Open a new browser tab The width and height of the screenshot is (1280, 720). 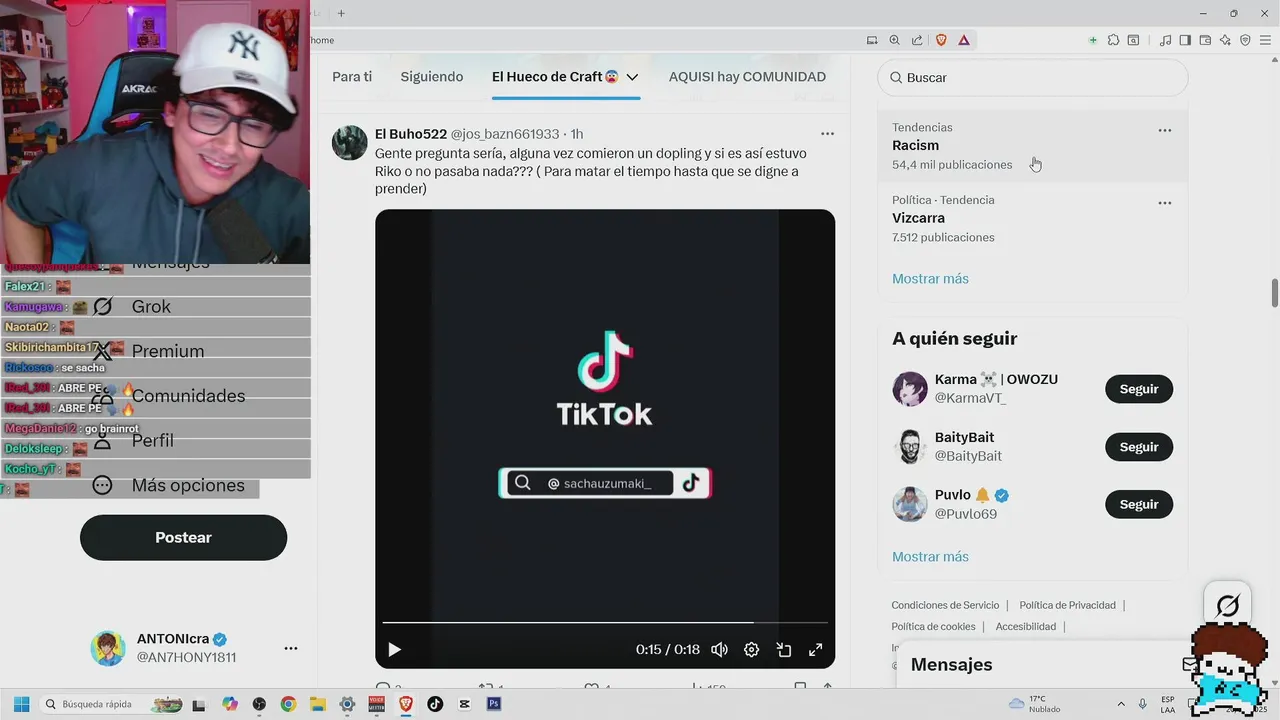click(x=341, y=13)
